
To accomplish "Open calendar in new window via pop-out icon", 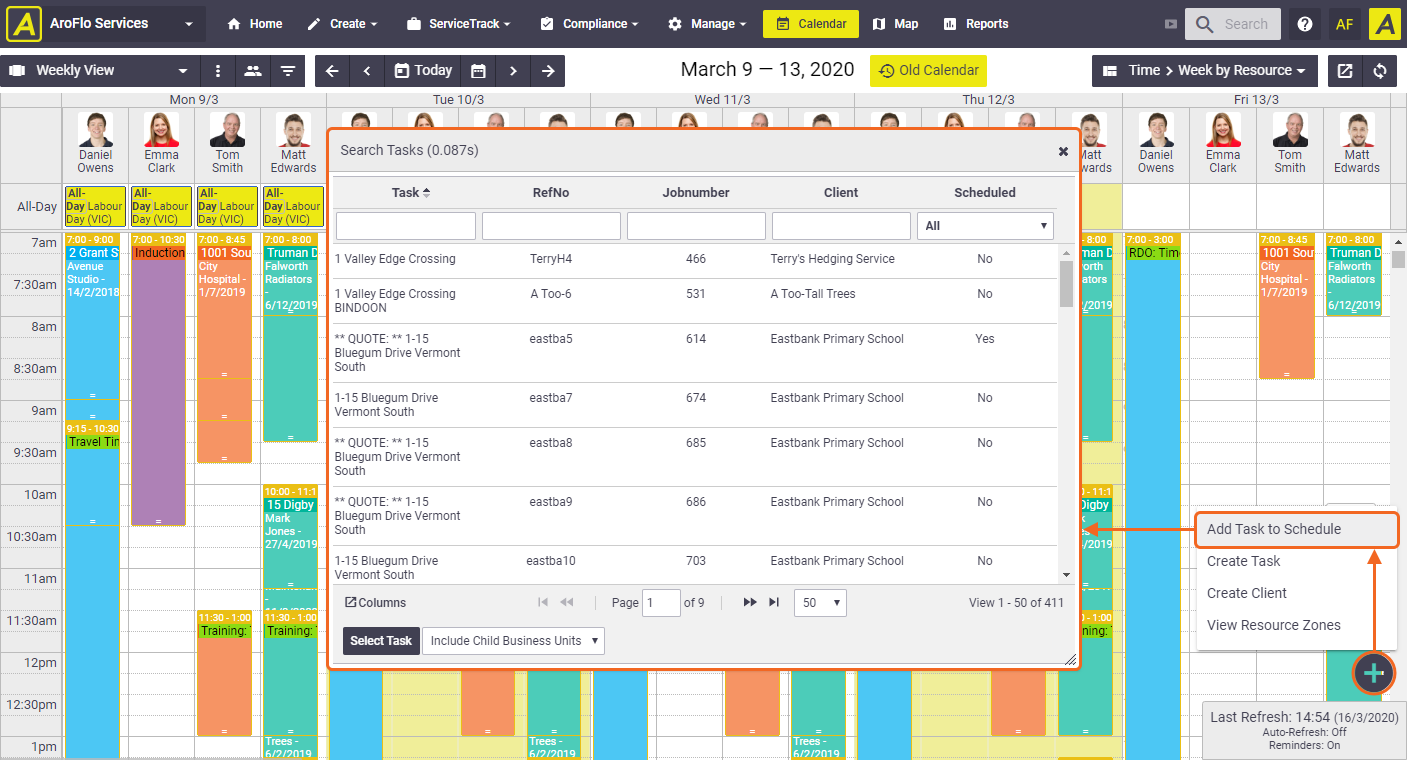I will [x=1345, y=71].
